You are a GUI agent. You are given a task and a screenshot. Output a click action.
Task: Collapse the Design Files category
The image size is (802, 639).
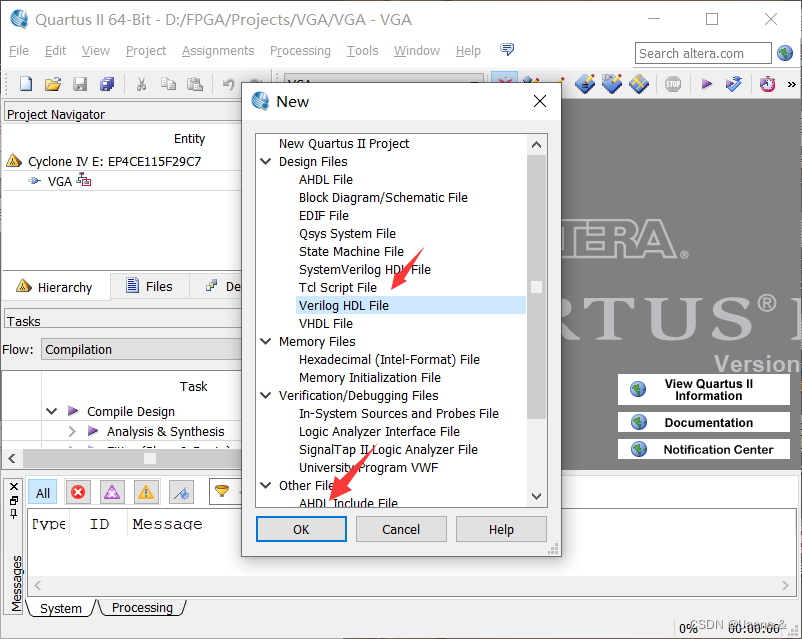tap(266, 162)
